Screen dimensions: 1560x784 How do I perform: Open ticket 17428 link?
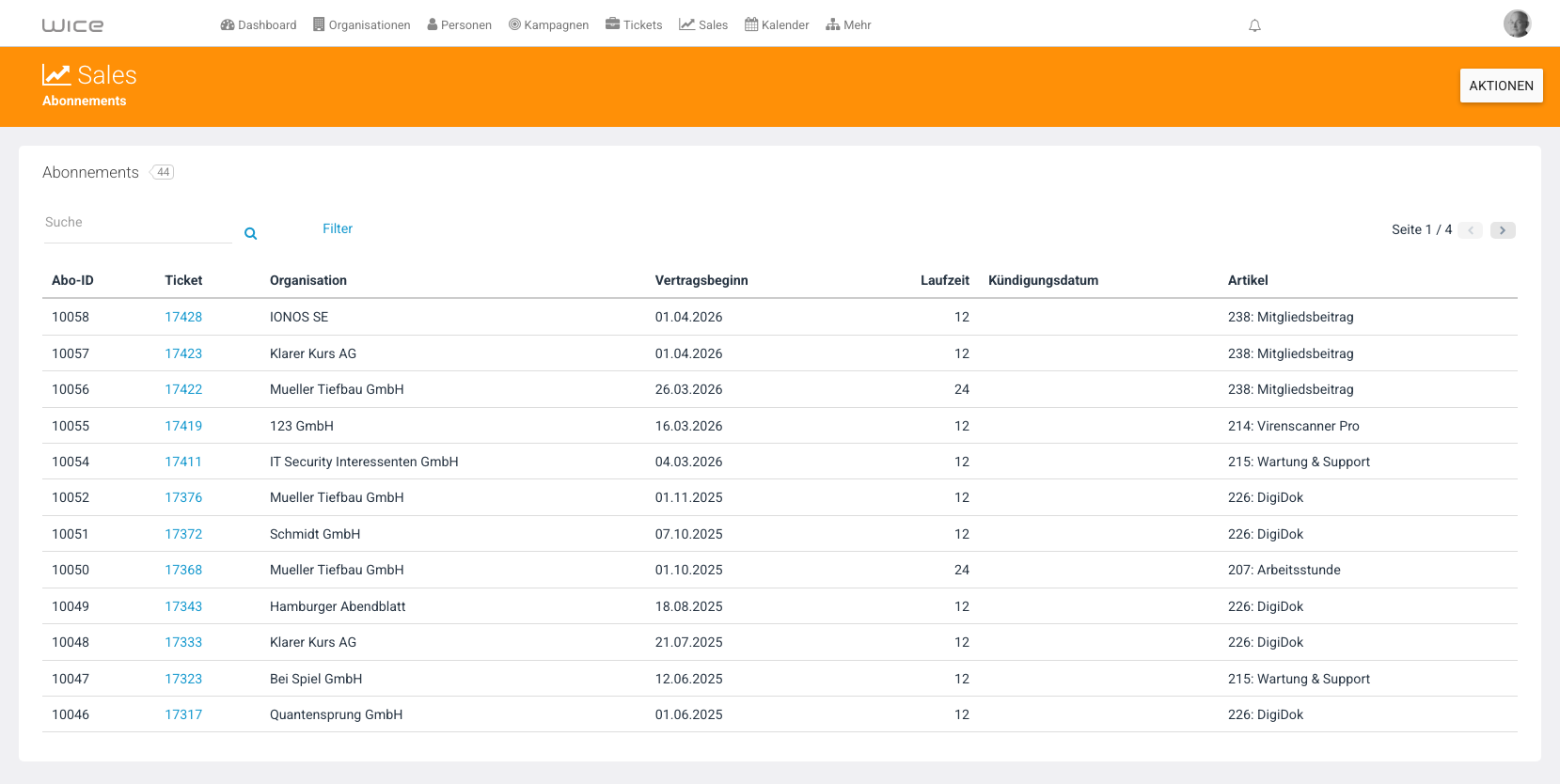(183, 317)
